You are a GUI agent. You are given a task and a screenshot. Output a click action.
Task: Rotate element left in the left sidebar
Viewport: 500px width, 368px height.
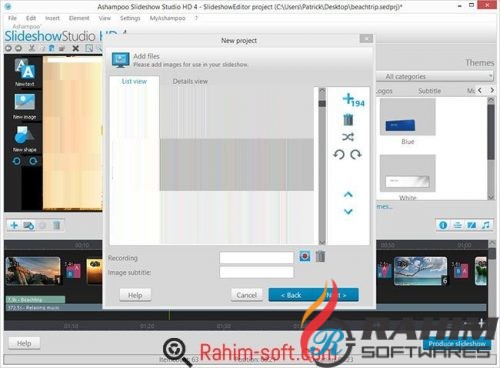click(16, 161)
